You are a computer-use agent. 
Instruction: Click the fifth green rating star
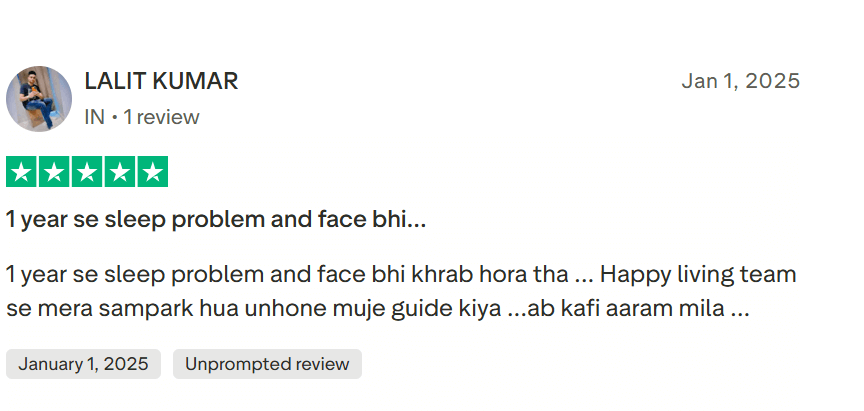(153, 172)
